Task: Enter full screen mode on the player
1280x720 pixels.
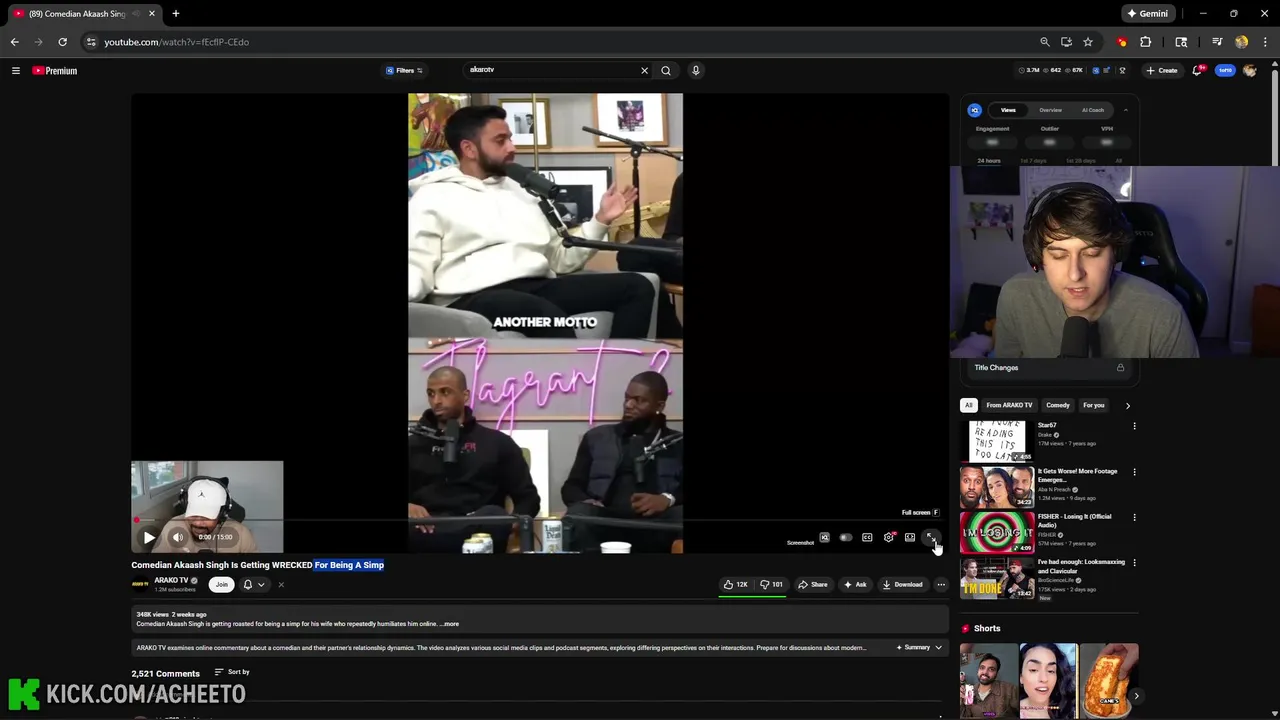Action: coord(931,537)
